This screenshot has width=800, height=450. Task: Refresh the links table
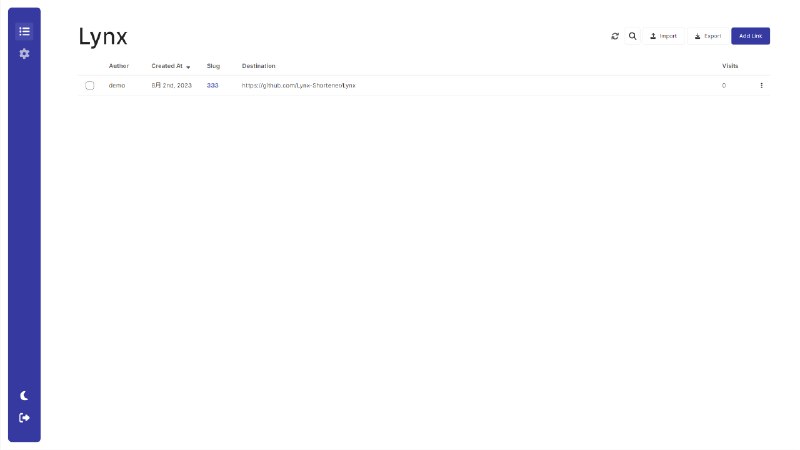pyautogui.click(x=615, y=36)
